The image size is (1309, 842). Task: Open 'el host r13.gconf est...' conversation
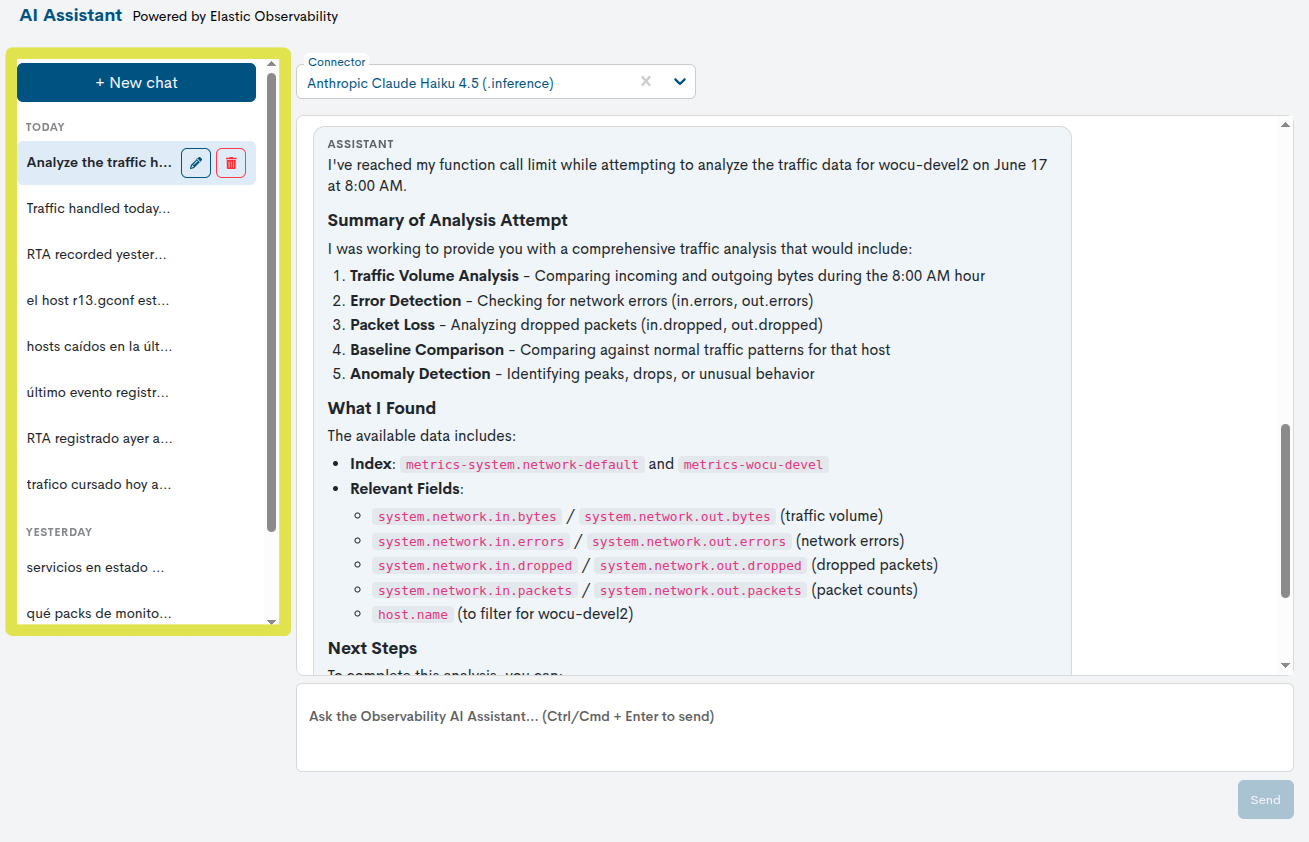(x=98, y=301)
